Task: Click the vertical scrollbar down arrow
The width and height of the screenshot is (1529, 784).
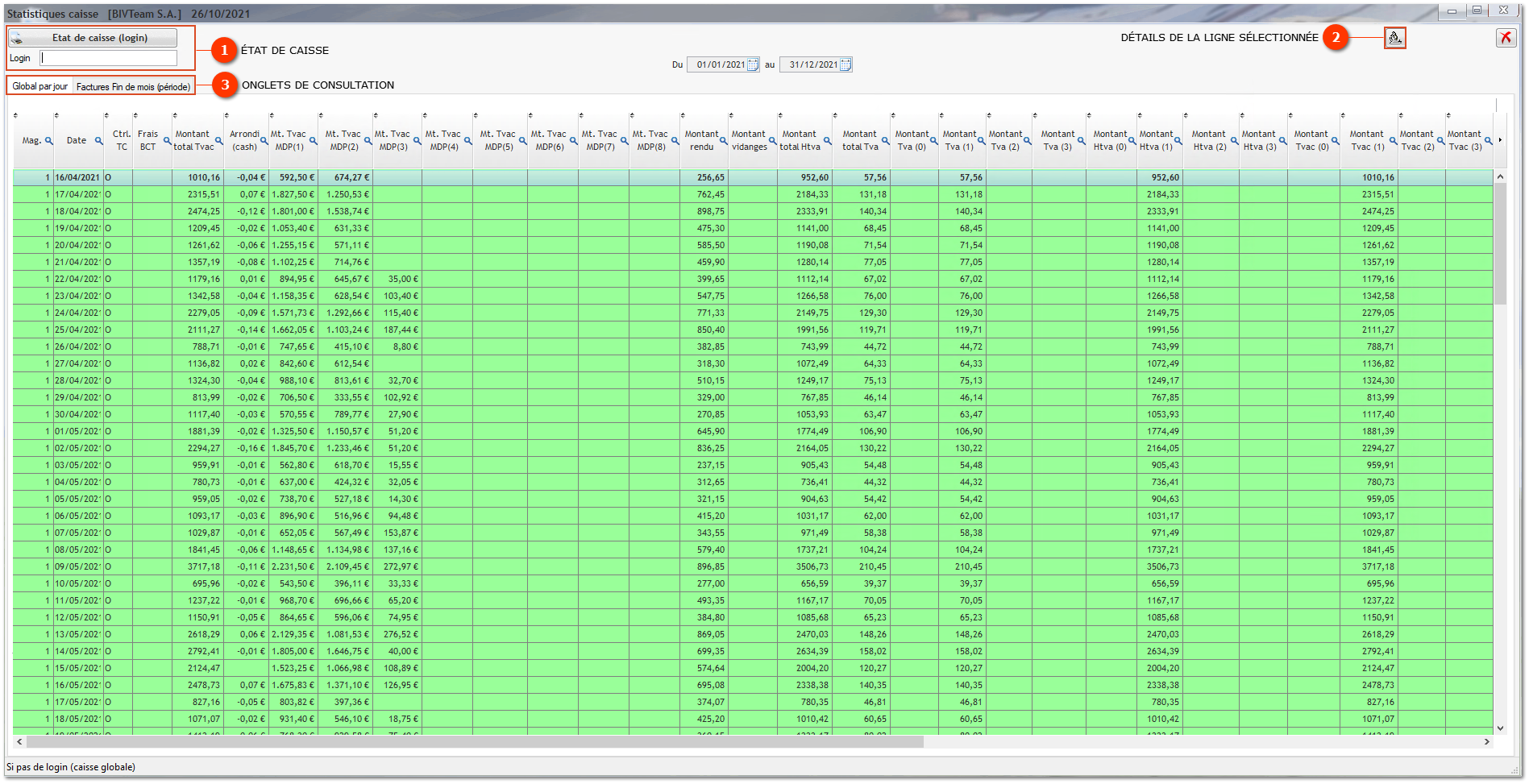Action: point(1500,728)
